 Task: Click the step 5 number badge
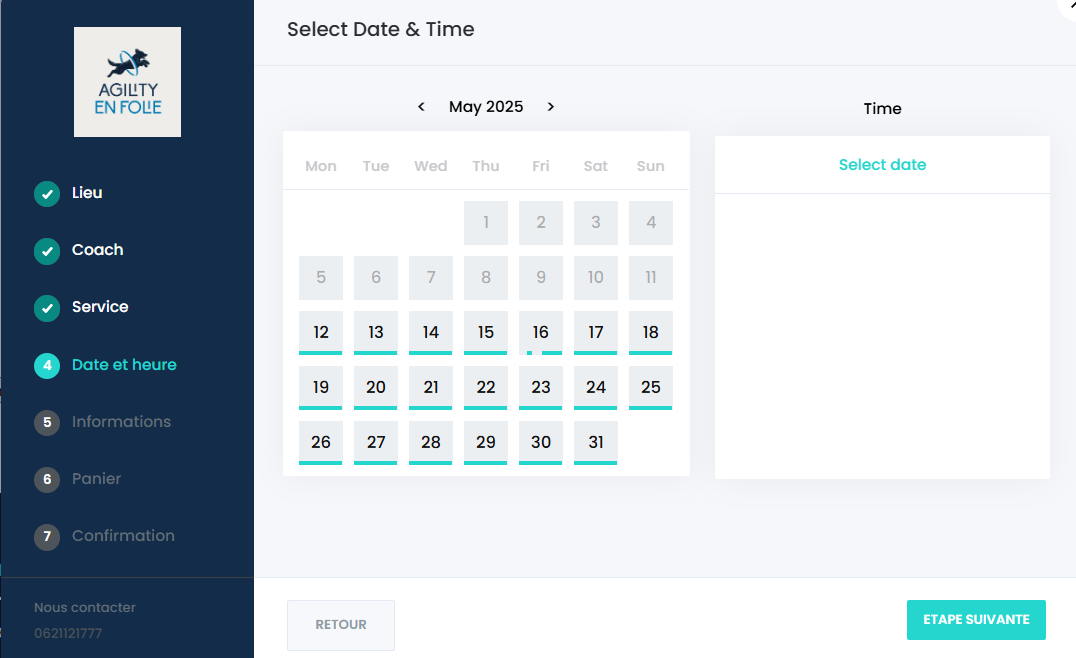point(47,422)
